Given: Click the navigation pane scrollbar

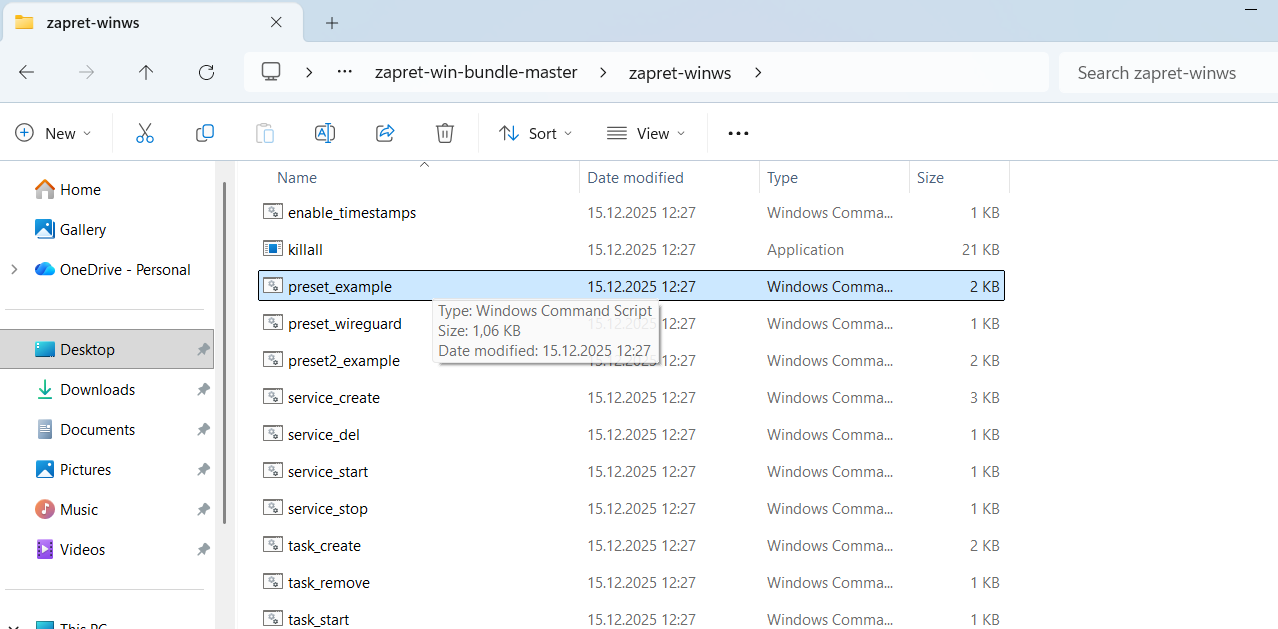Looking at the screenshot, I should [224, 353].
